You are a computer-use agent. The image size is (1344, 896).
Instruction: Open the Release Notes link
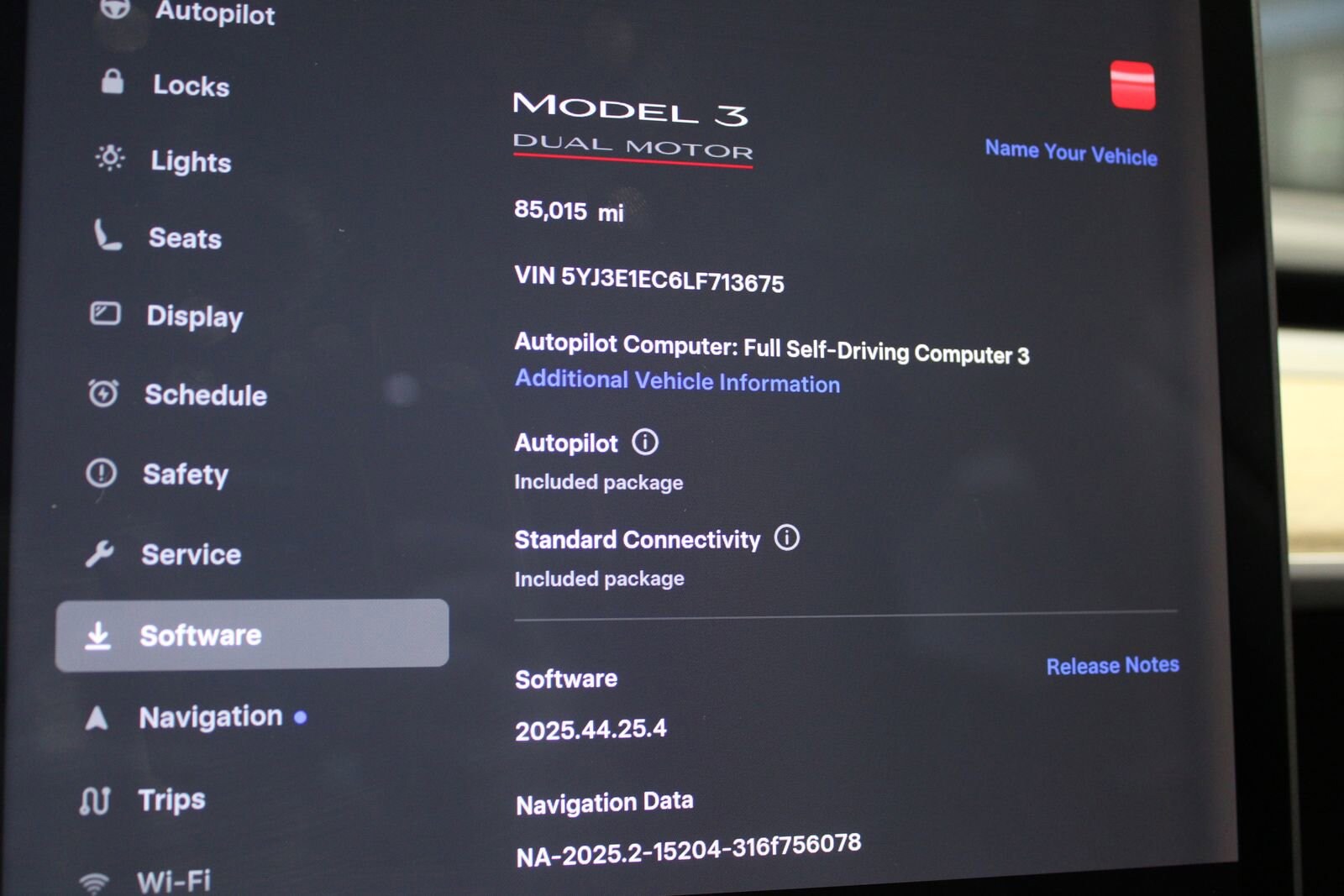point(1112,665)
